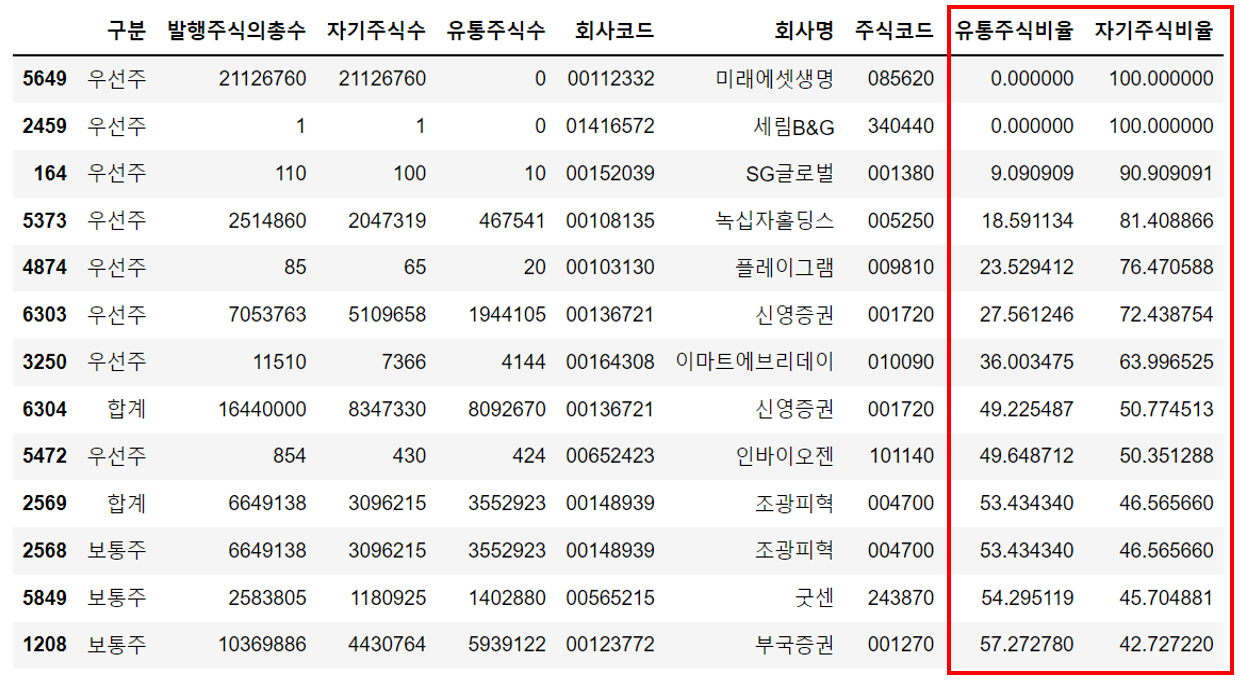The width and height of the screenshot is (1239, 682).
Task: Click company name 인바이오젠
Action: 785,456
